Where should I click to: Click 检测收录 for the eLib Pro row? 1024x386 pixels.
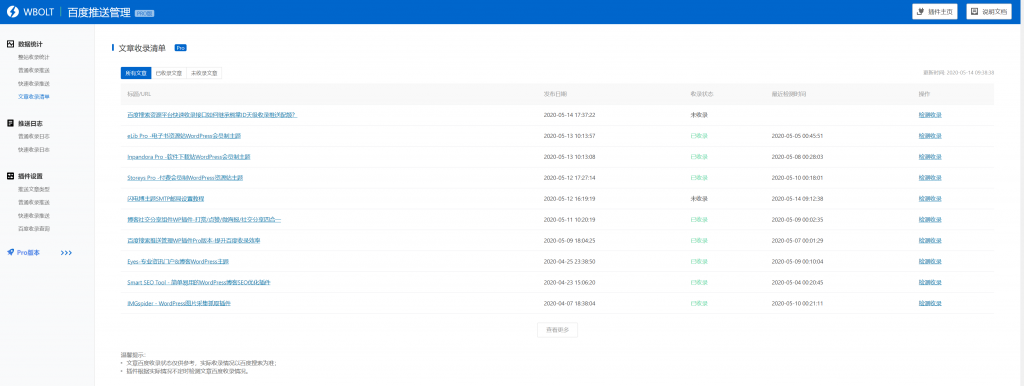pyautogui.click(x=930, y=136)
